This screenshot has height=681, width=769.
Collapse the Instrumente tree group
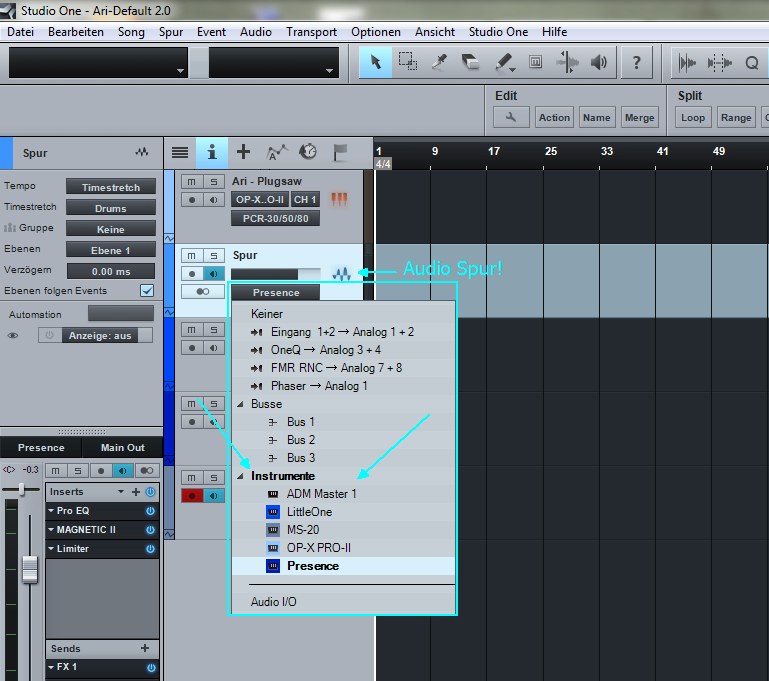[x=240, y=476]
